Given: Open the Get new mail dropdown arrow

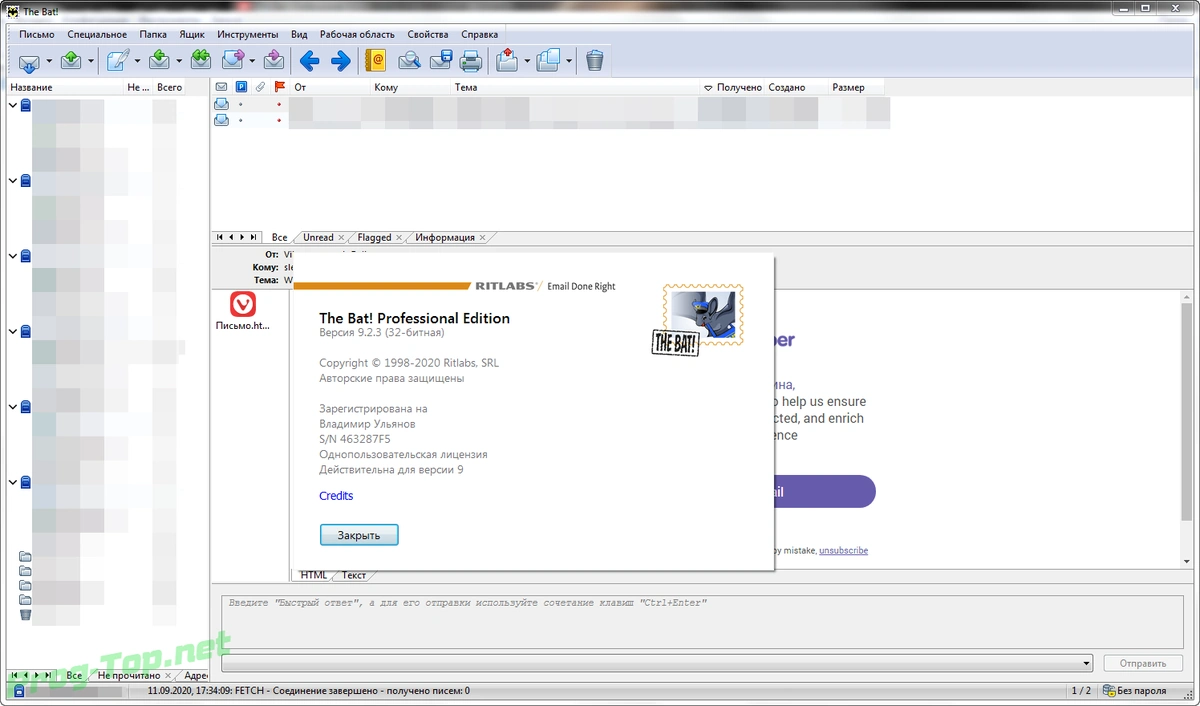Looking at the screenshot, I should click(49, 61).
